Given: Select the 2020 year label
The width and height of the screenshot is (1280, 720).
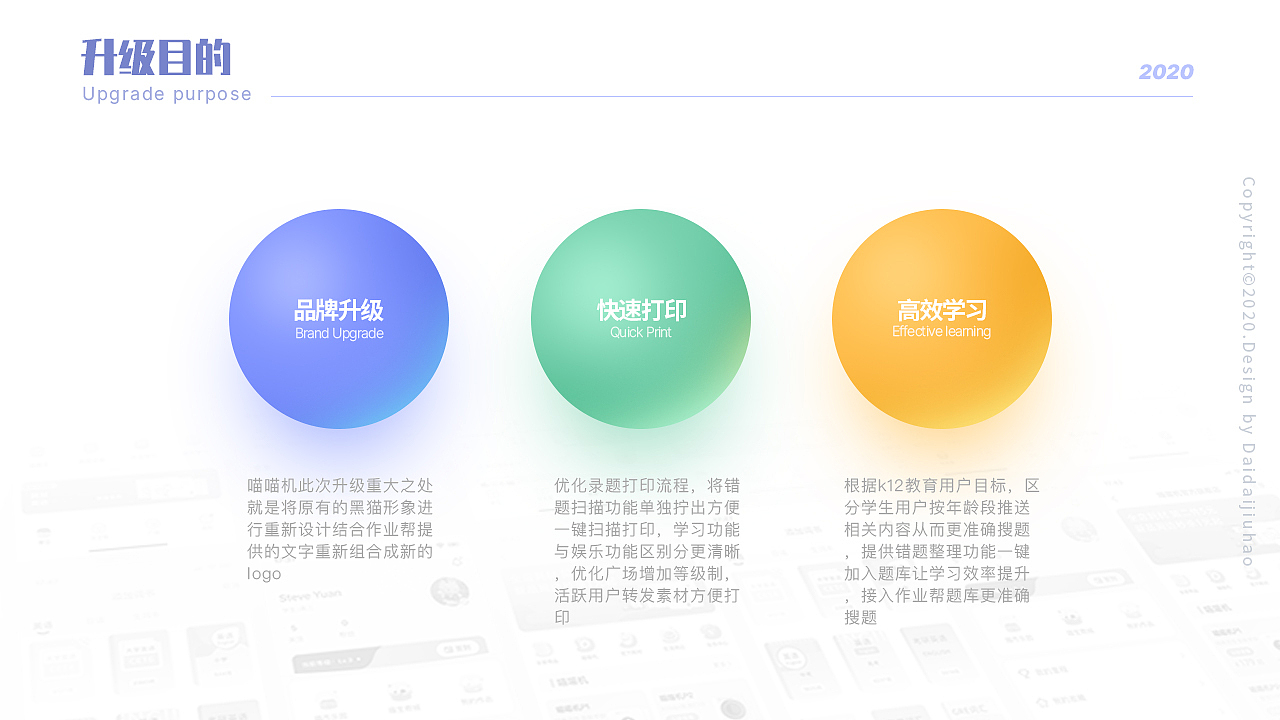Looking at the screenshot, I should (1166, 72).
